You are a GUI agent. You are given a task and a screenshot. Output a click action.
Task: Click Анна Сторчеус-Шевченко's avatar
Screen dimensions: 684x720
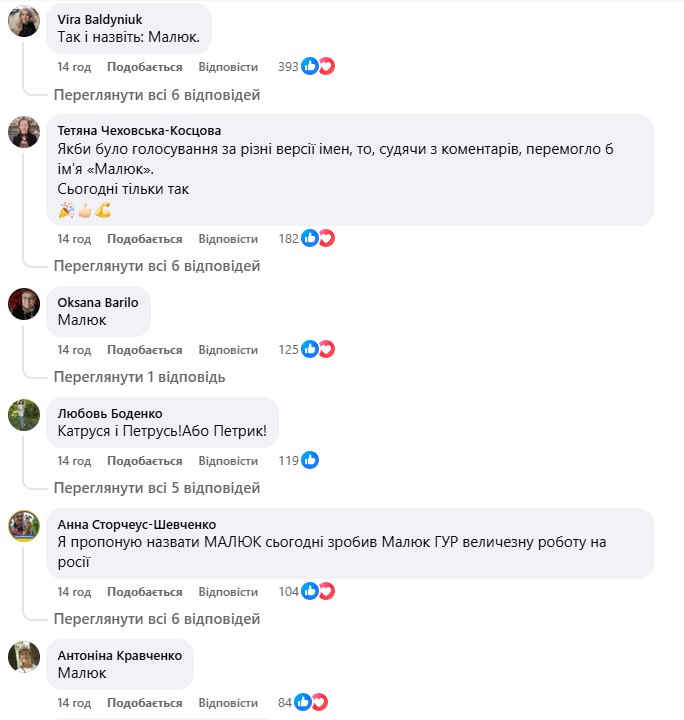point(24,524)
